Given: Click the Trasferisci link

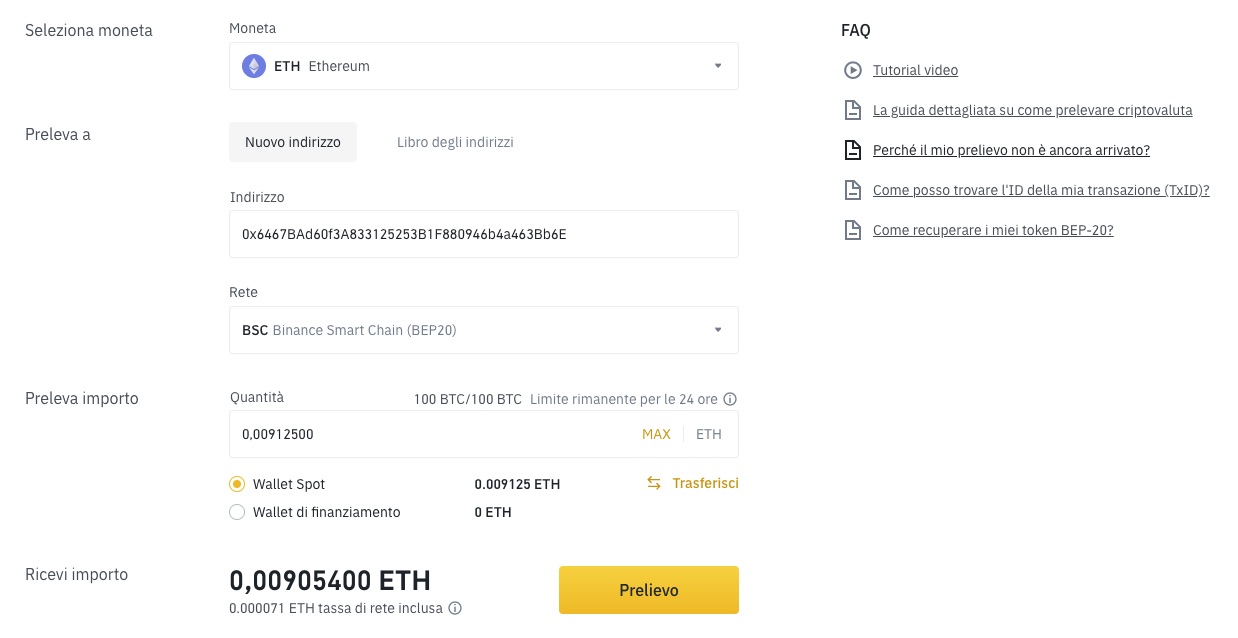Looking at the screenshot, I should (x=706, y=483).
